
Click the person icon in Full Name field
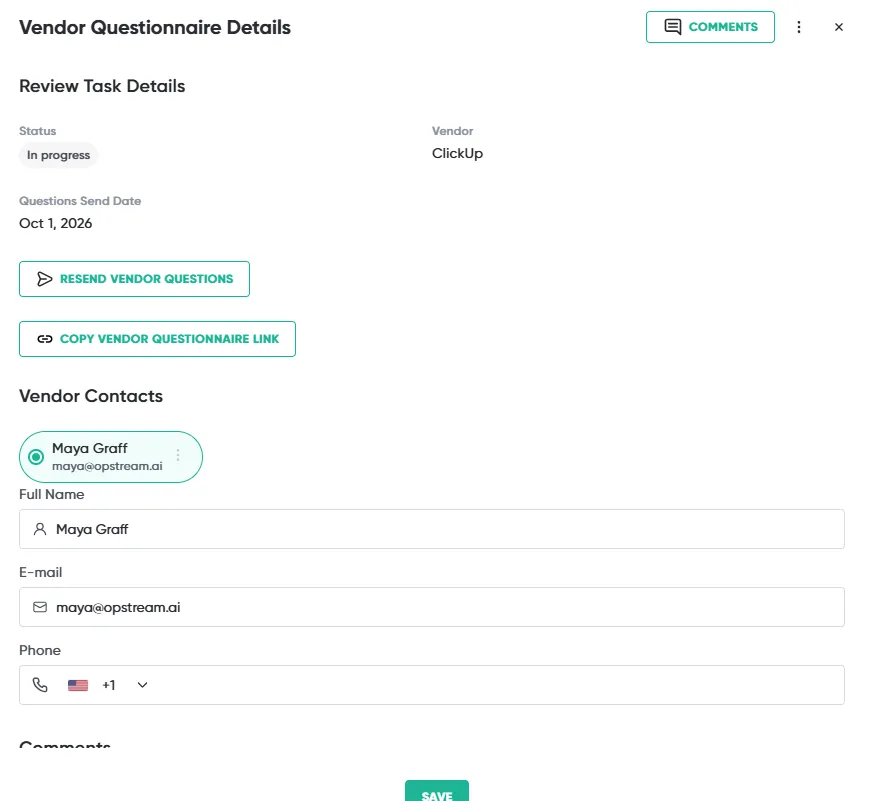pyautogui.click(x=40, y=529)
